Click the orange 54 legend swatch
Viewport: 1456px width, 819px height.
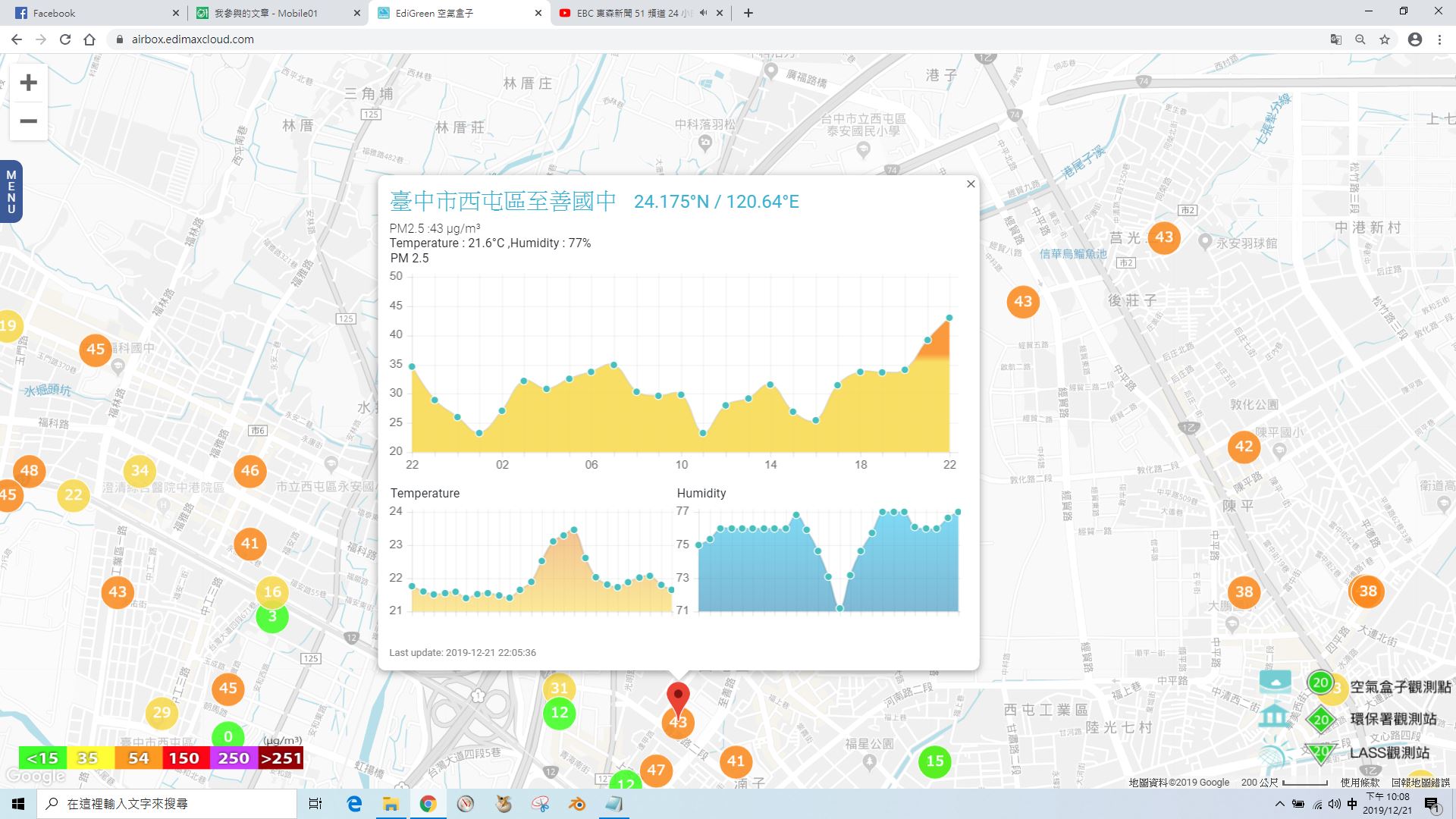click(138, 758)
